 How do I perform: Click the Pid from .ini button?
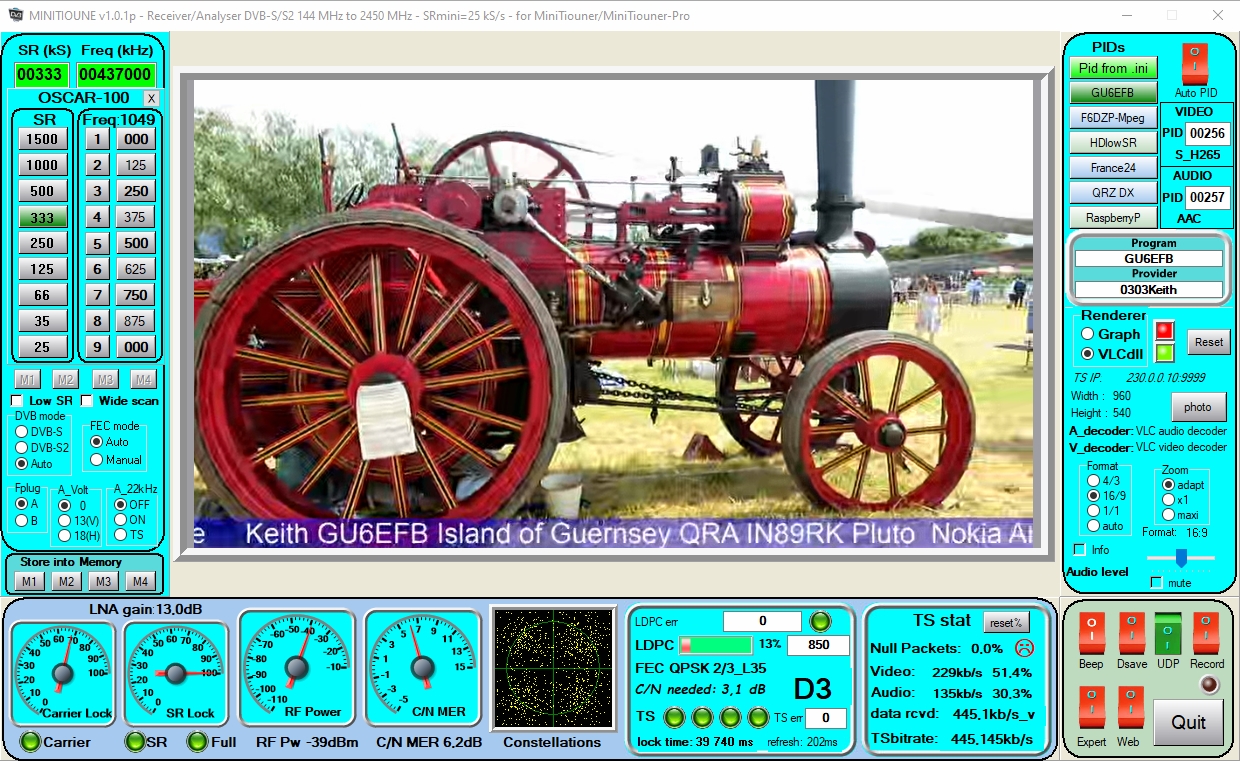click(1113, 68)
